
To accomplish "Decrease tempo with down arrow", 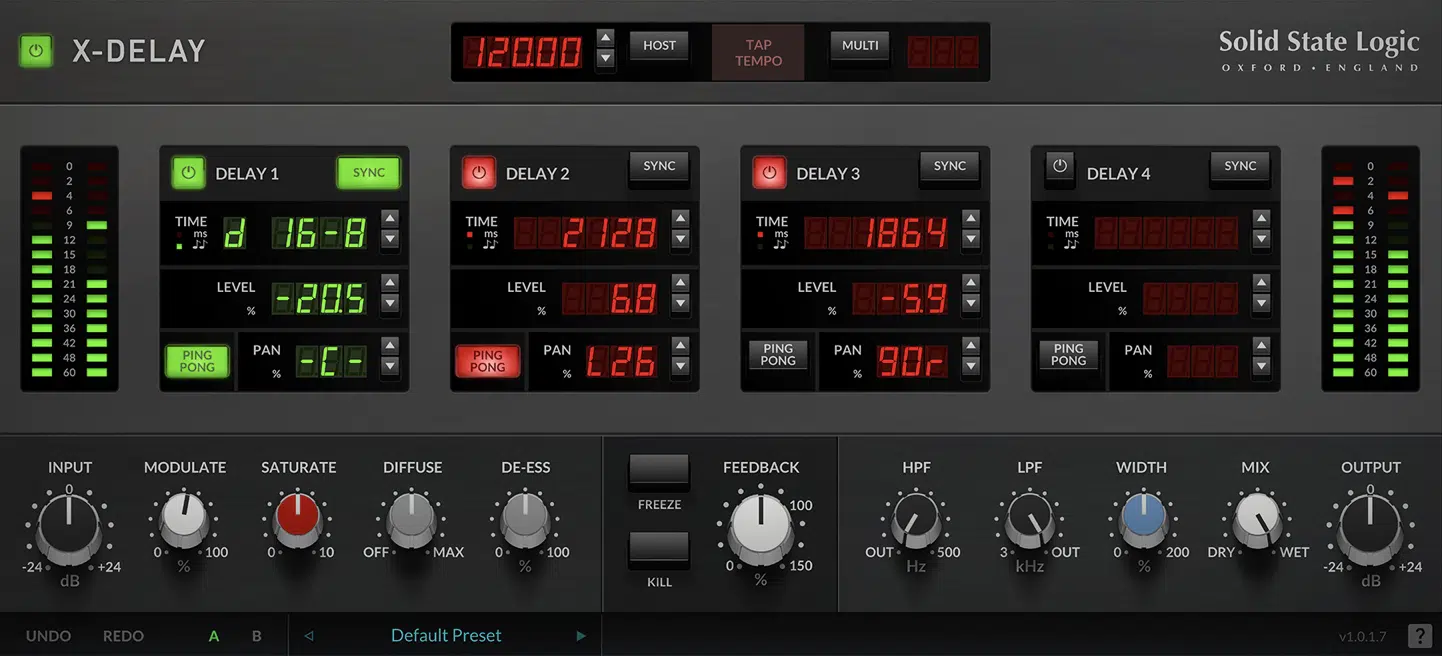I will coord(605,59).
